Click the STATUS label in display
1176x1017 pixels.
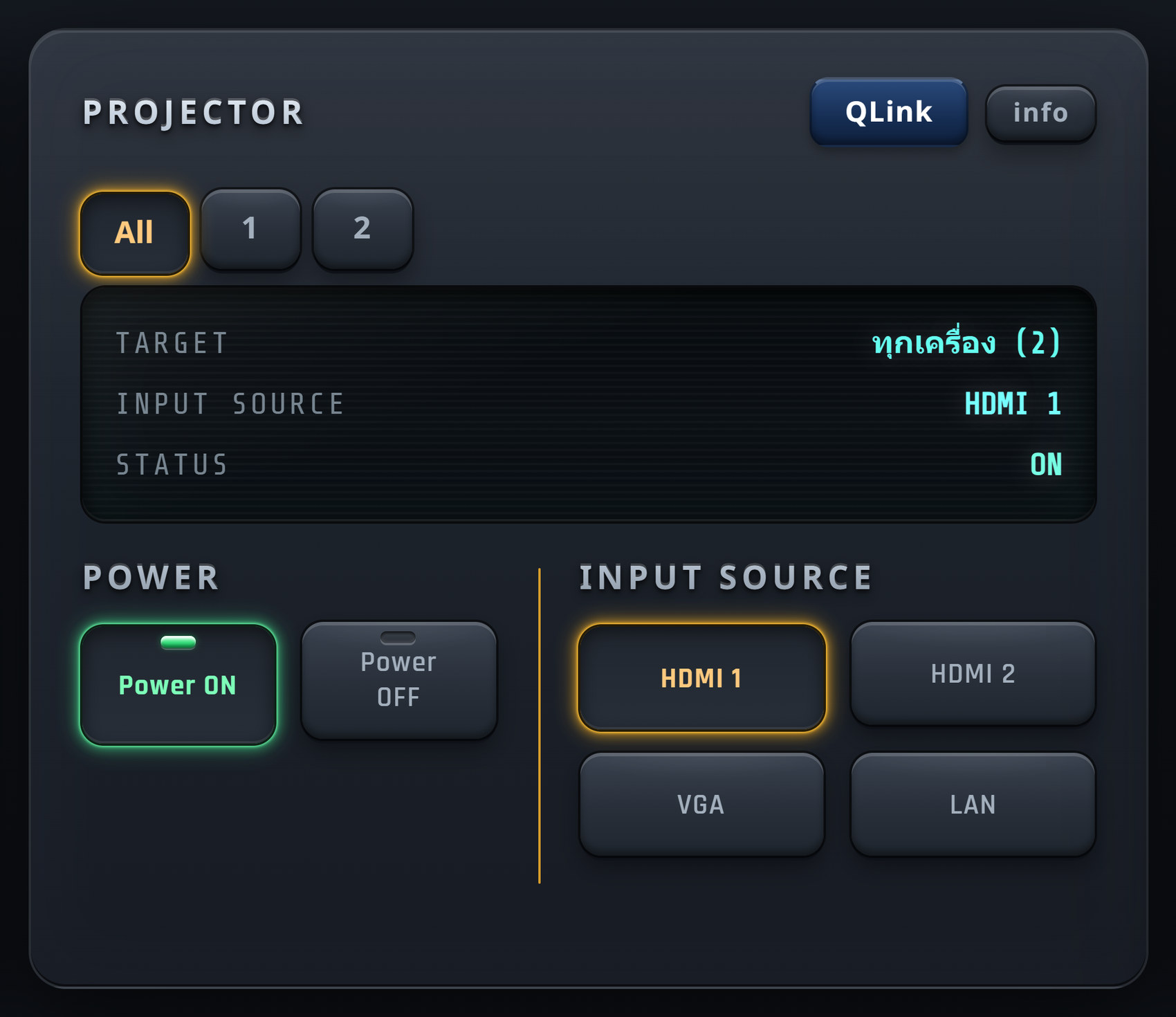172,465
